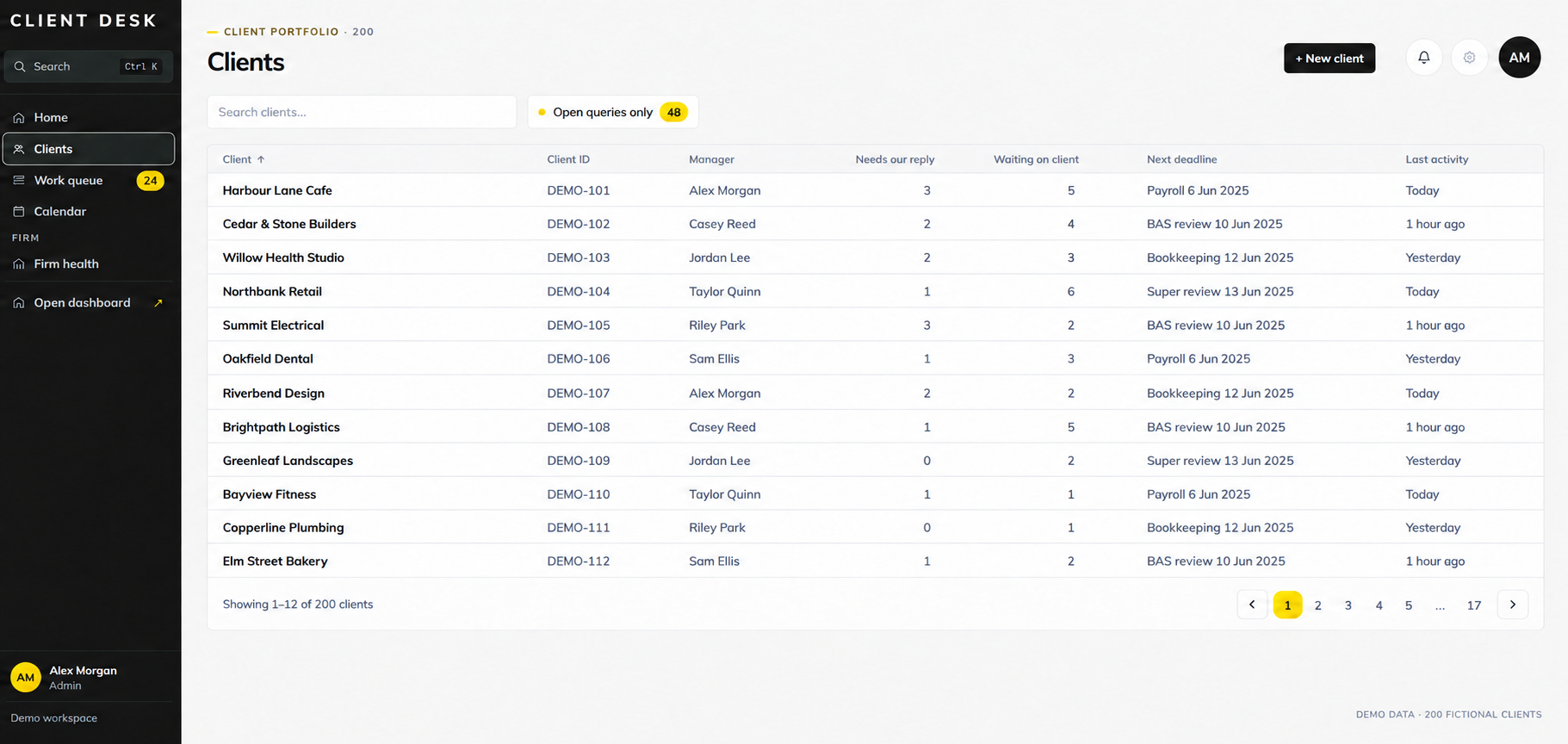The height and width of the screenshot is (744, 1568).
Task: Click client ID DEMO-104
Action: pyautogui.click(x=578, y=291)
